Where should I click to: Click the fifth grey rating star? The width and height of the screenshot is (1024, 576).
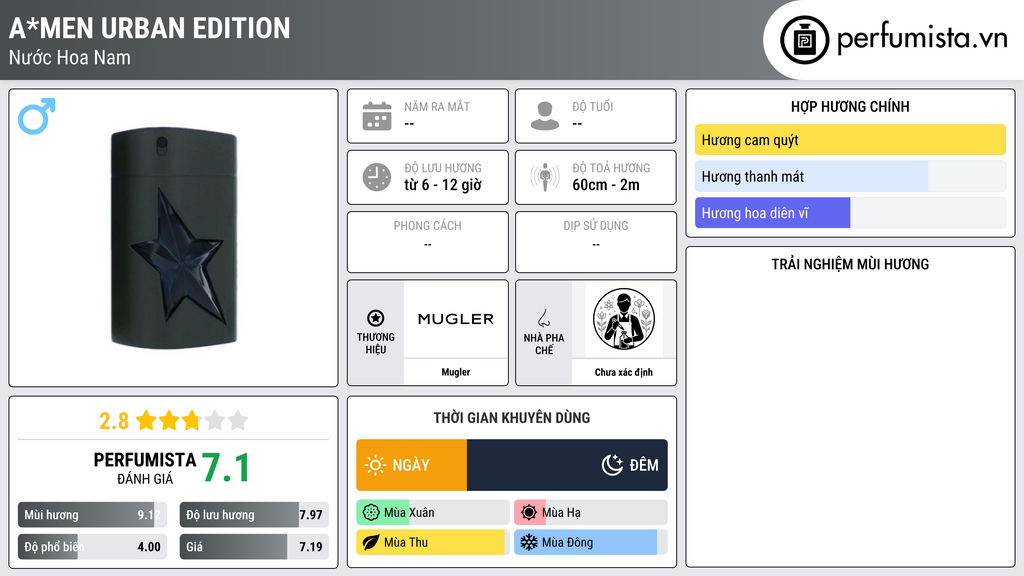(238, 420)
